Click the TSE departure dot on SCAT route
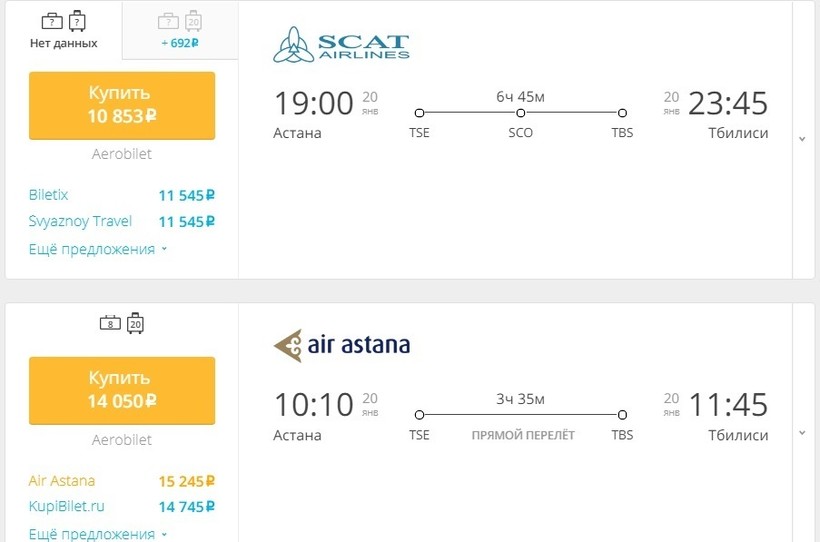This screenshot has height=542, width=820. coord(419,113)
